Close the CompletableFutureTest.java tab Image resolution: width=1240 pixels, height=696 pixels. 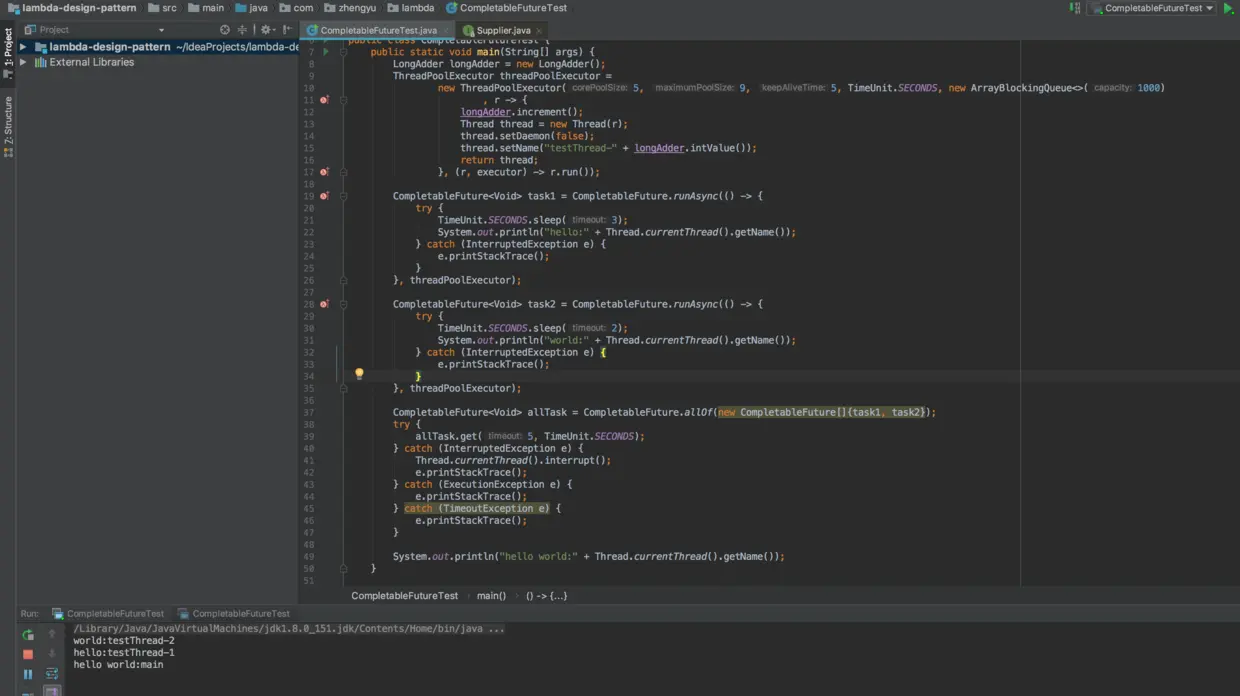(x=446, y=31)
